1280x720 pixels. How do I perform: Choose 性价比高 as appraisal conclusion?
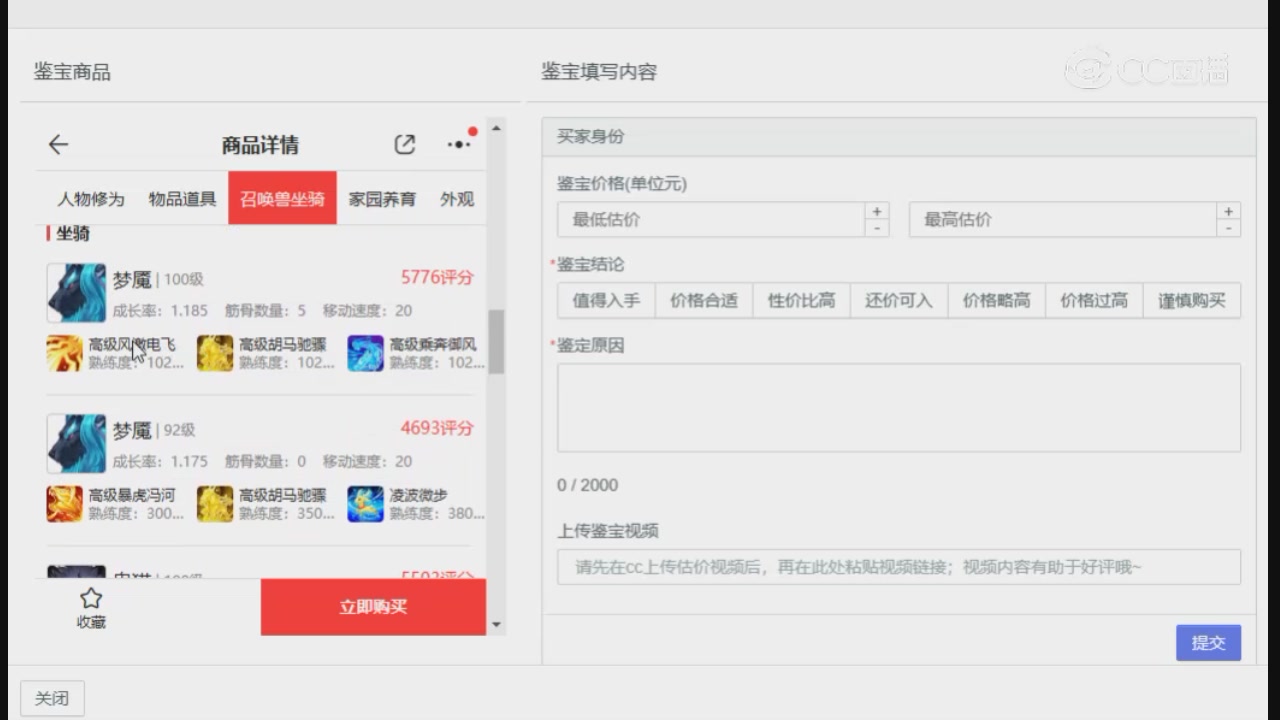tap(801, 300)
